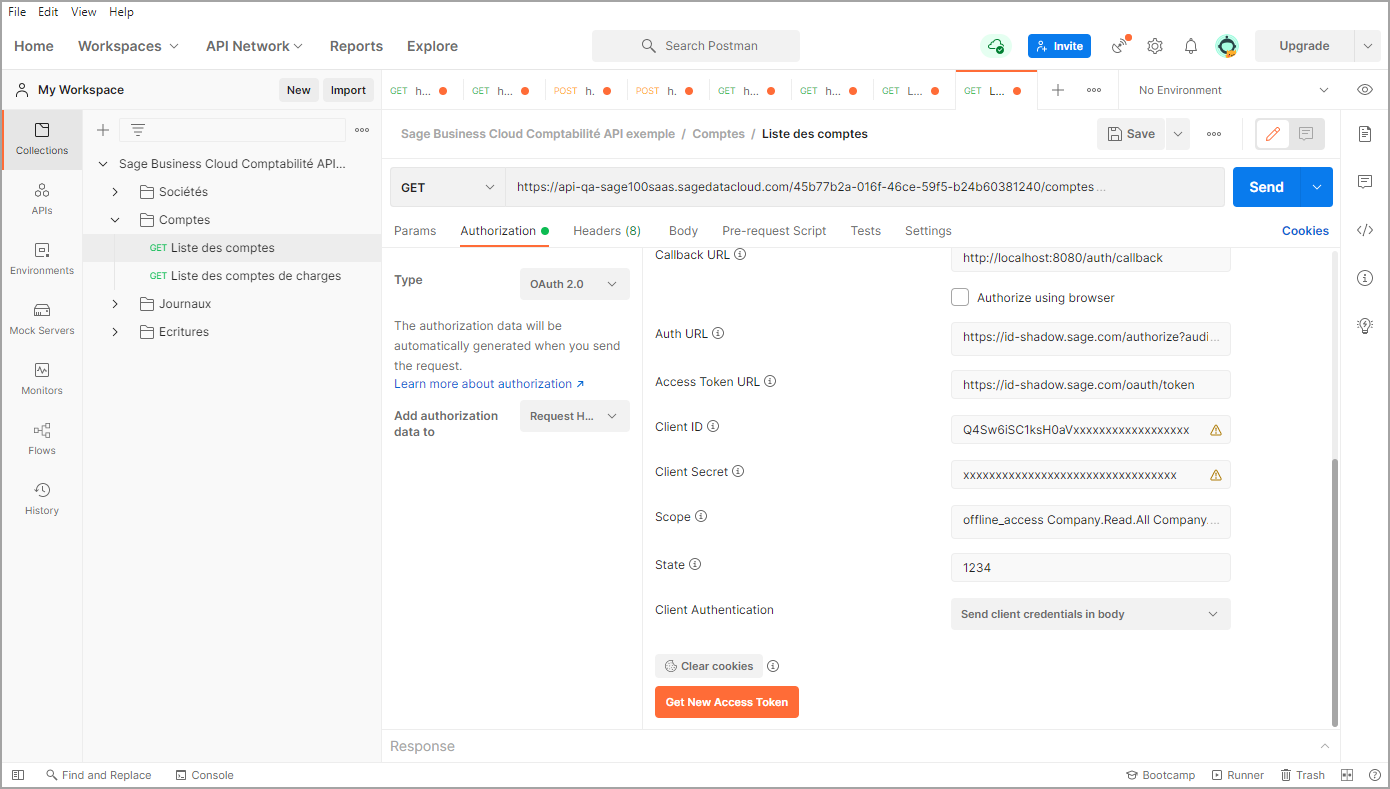The height and width of the screenshot is (789, 1390).
Task: Switch to the Tests tab
Action: point(866,231)
